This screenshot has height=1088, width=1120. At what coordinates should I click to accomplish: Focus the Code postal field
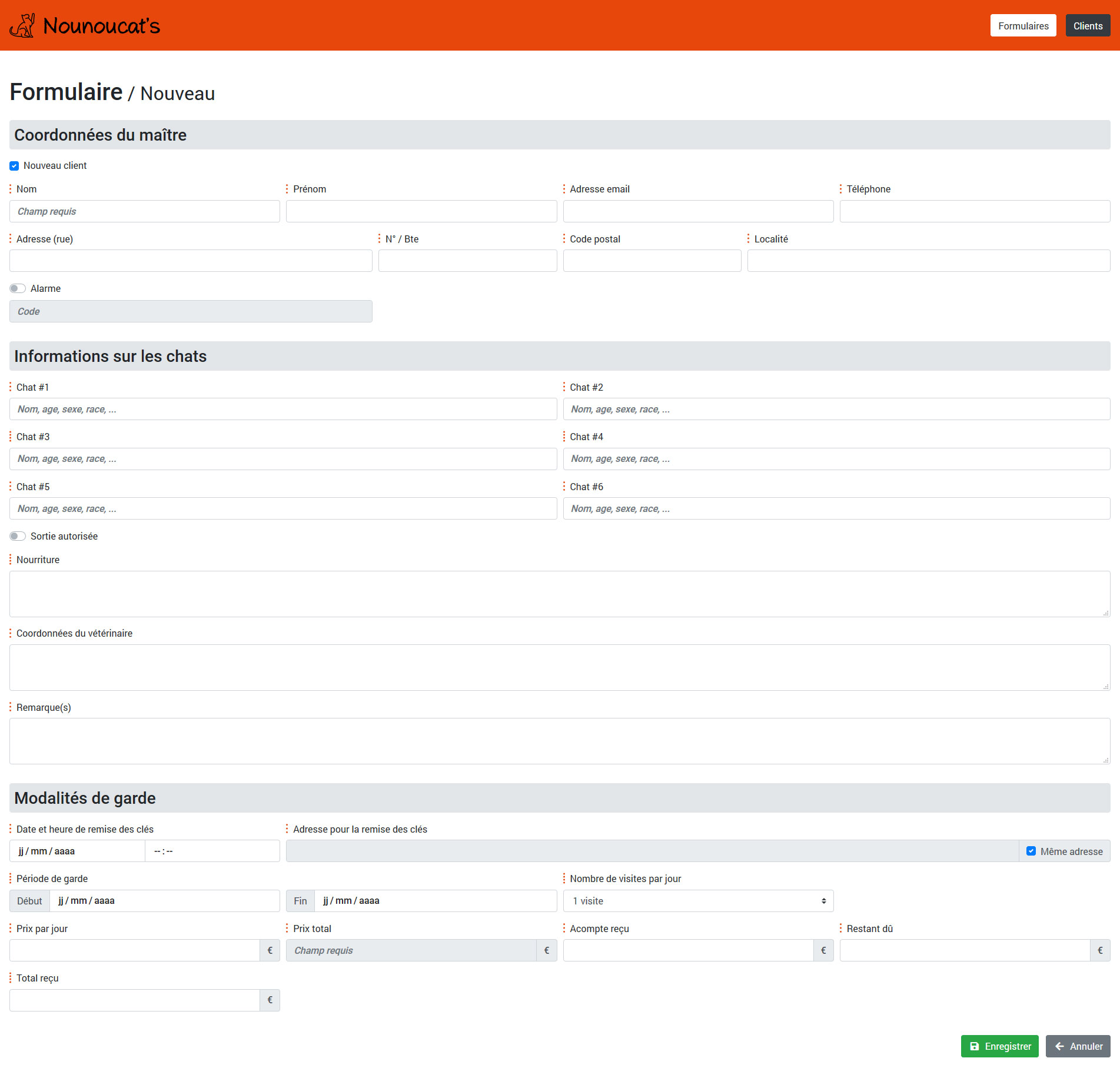[x=652, y=261]
